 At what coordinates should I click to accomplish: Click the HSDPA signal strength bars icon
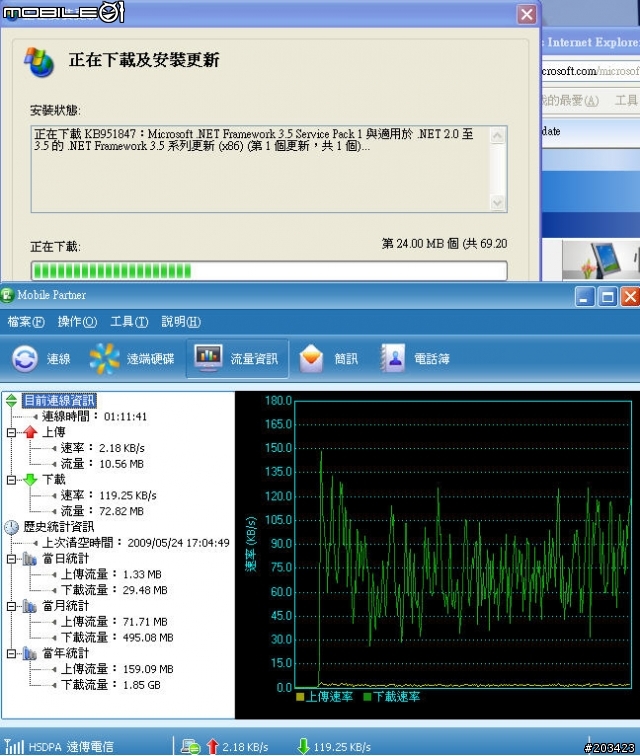[14, 746]
